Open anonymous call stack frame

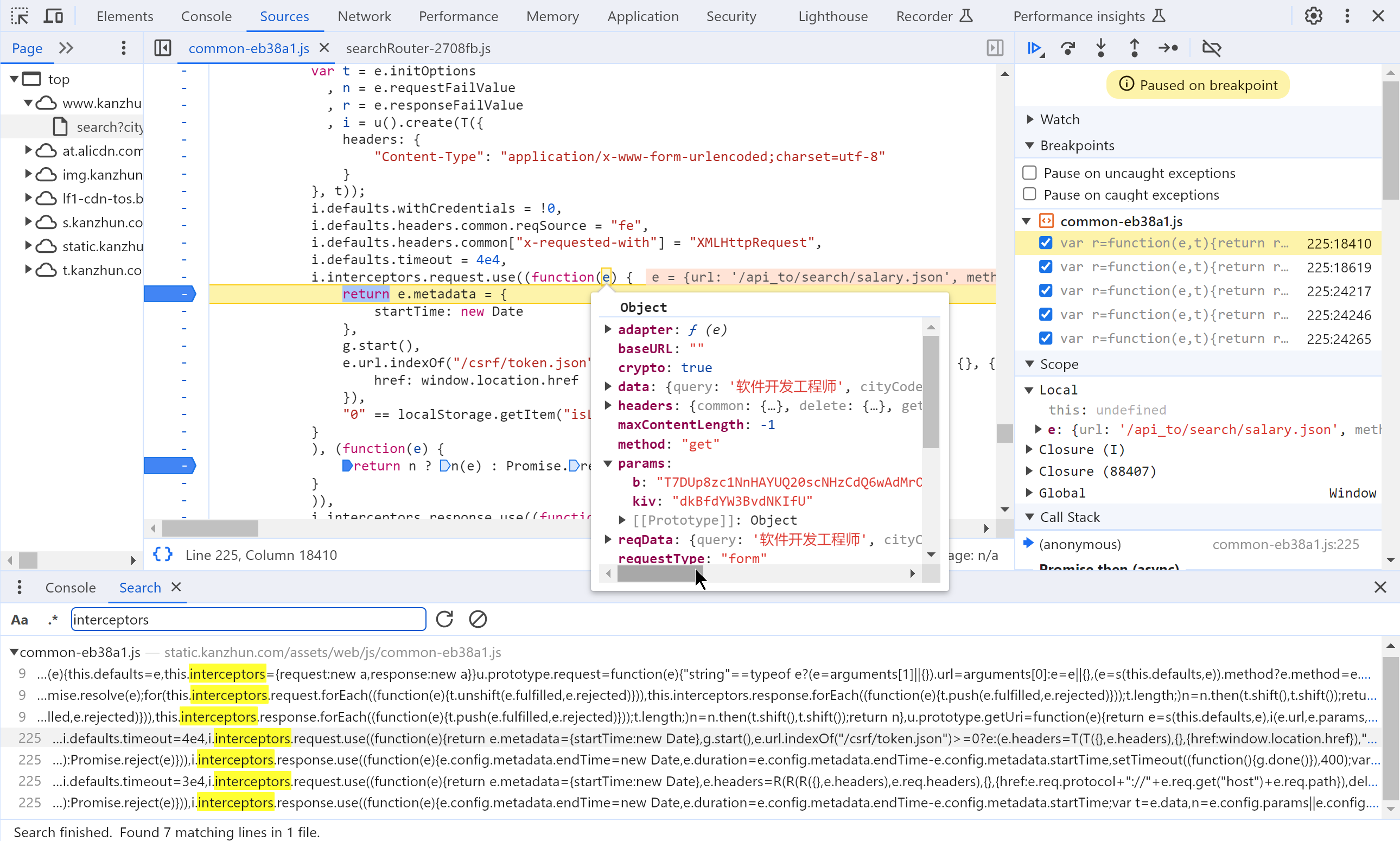pos(1199,544)
